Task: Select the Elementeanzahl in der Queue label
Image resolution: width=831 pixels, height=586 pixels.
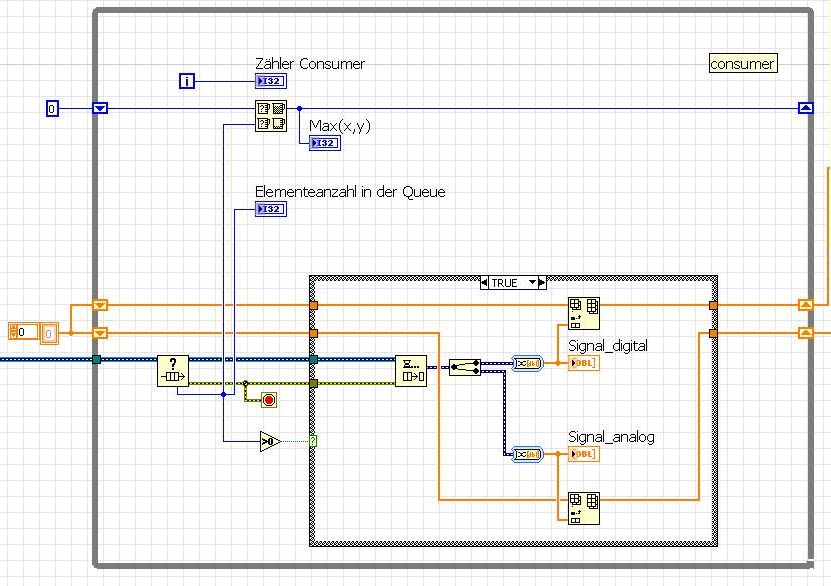Action: click(x=350, y=192)
